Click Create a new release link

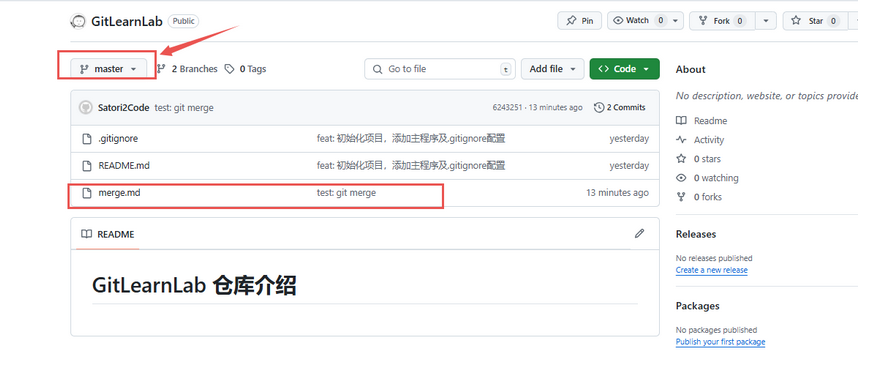coord(712,270)
